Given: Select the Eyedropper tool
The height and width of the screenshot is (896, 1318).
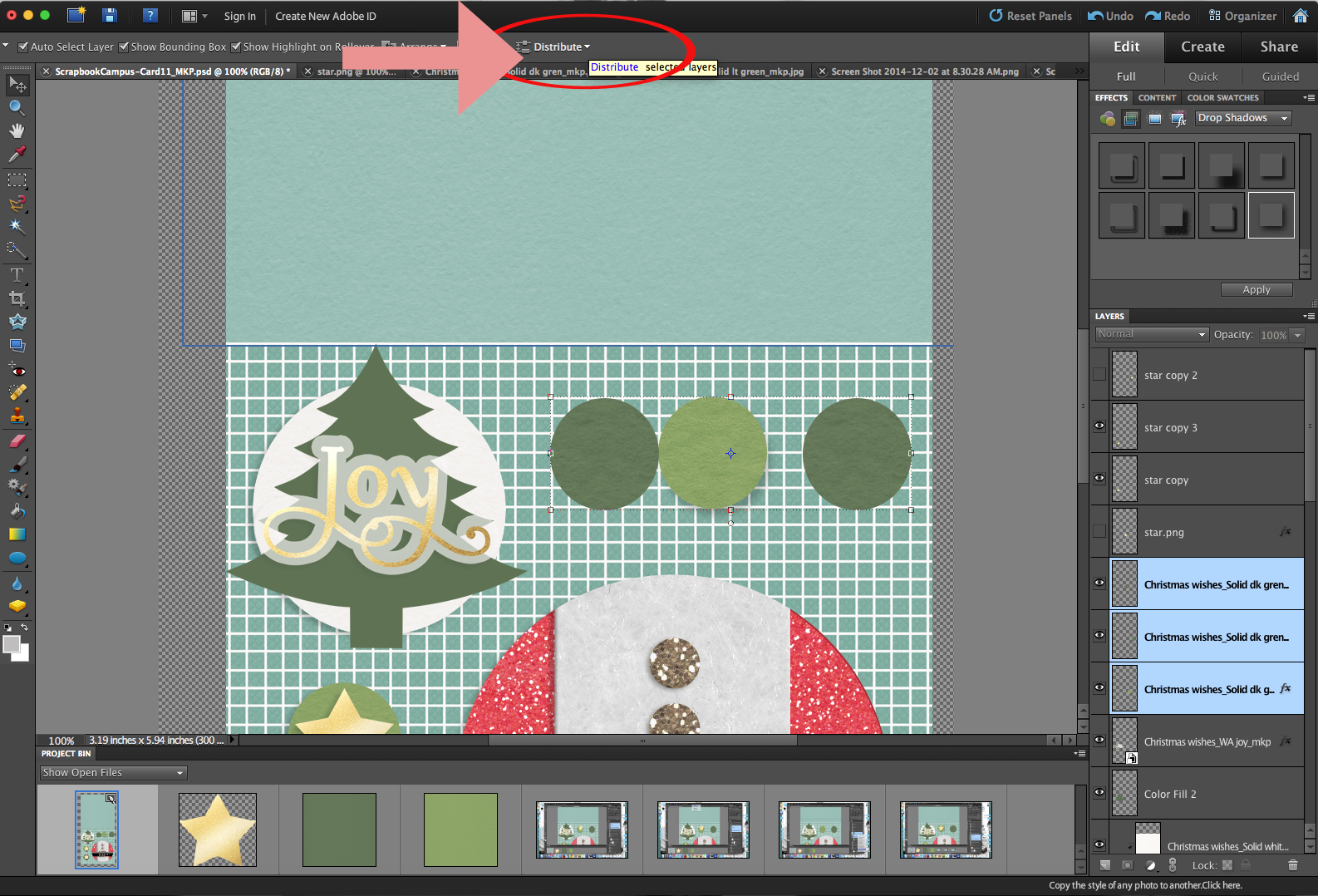Looking at the screenshot, I should (x=17, y=154).
